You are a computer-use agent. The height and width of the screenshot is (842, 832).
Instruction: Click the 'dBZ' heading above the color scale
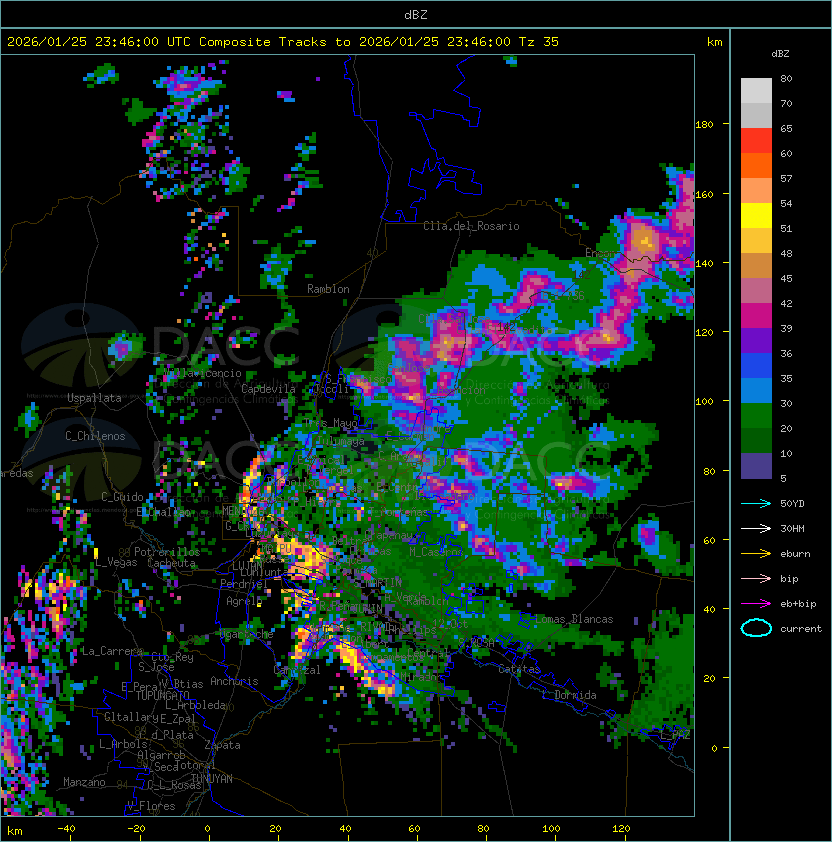tap(780, 54)
